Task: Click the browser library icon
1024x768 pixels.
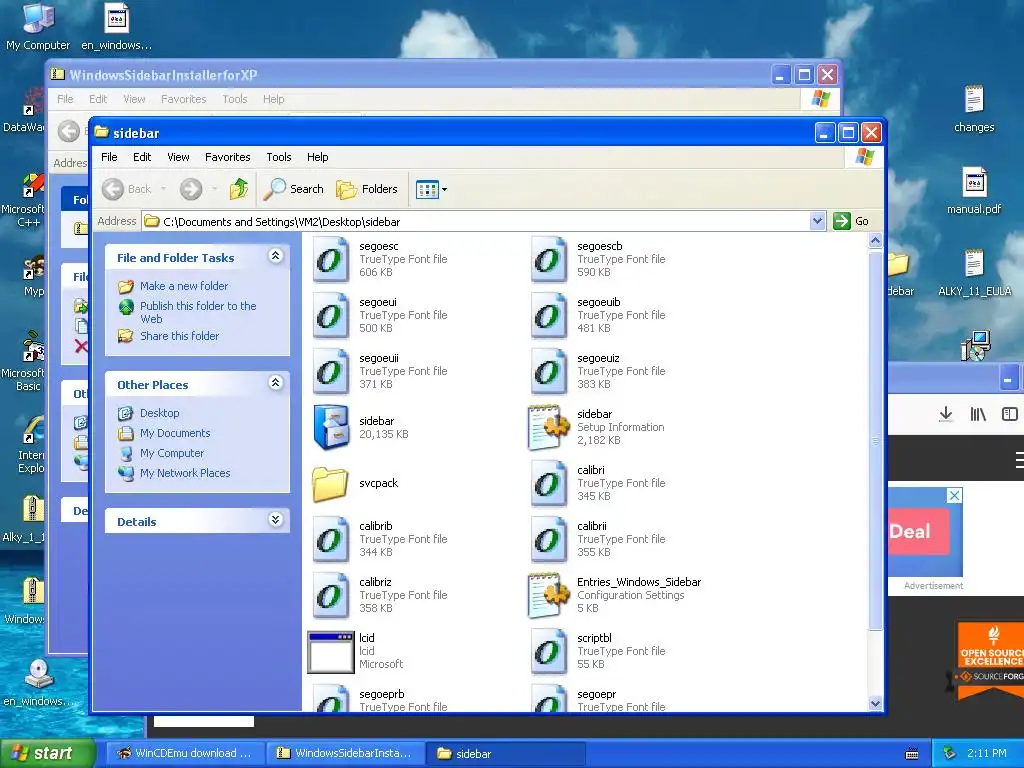Action: [978, 414]
